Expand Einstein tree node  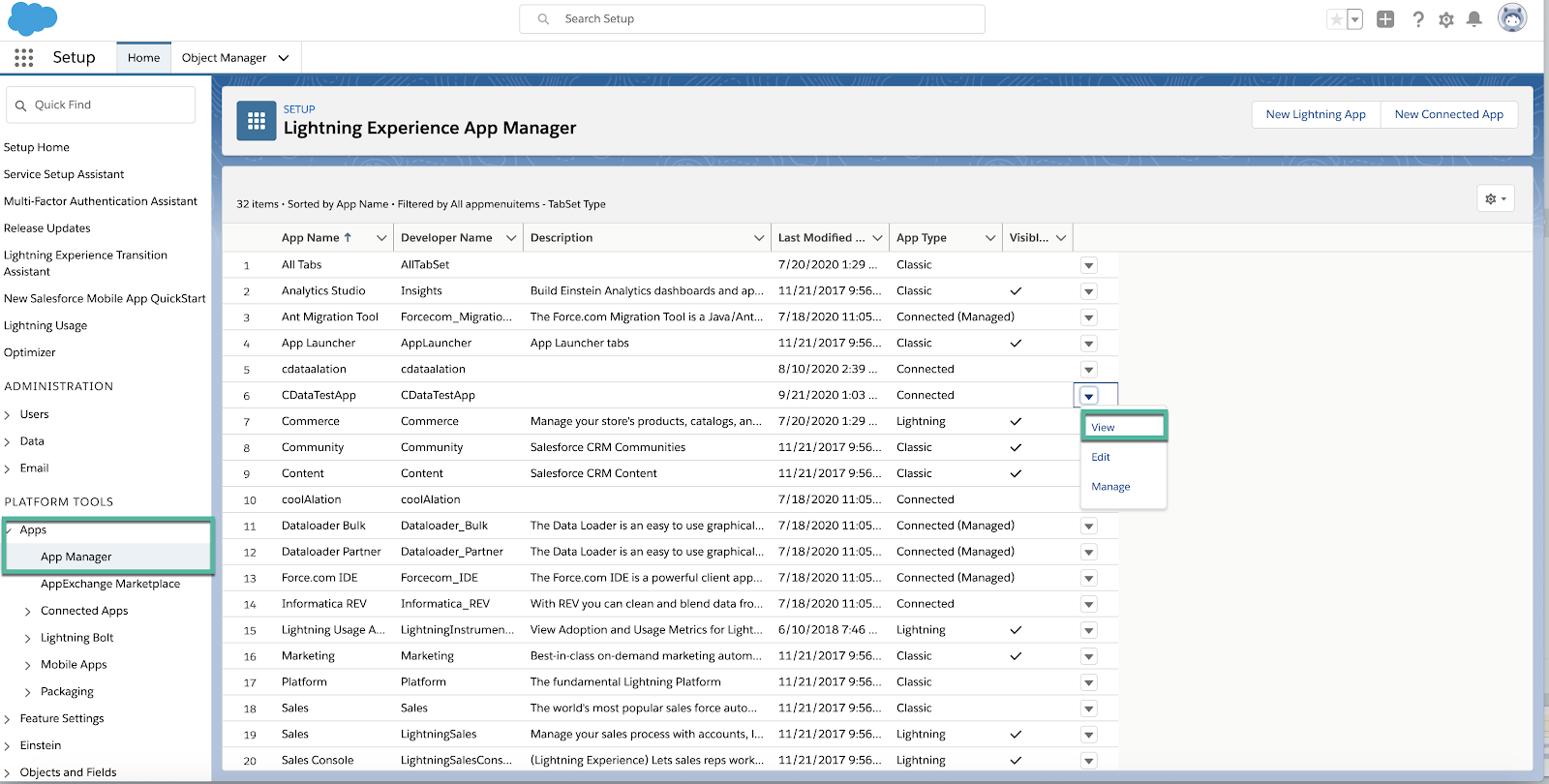8,746
